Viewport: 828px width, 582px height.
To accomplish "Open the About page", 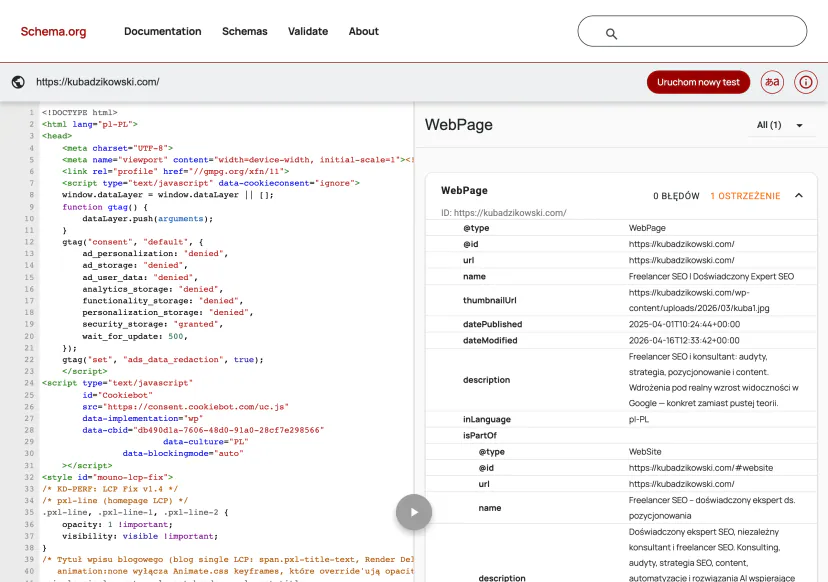I will (363, 32).
